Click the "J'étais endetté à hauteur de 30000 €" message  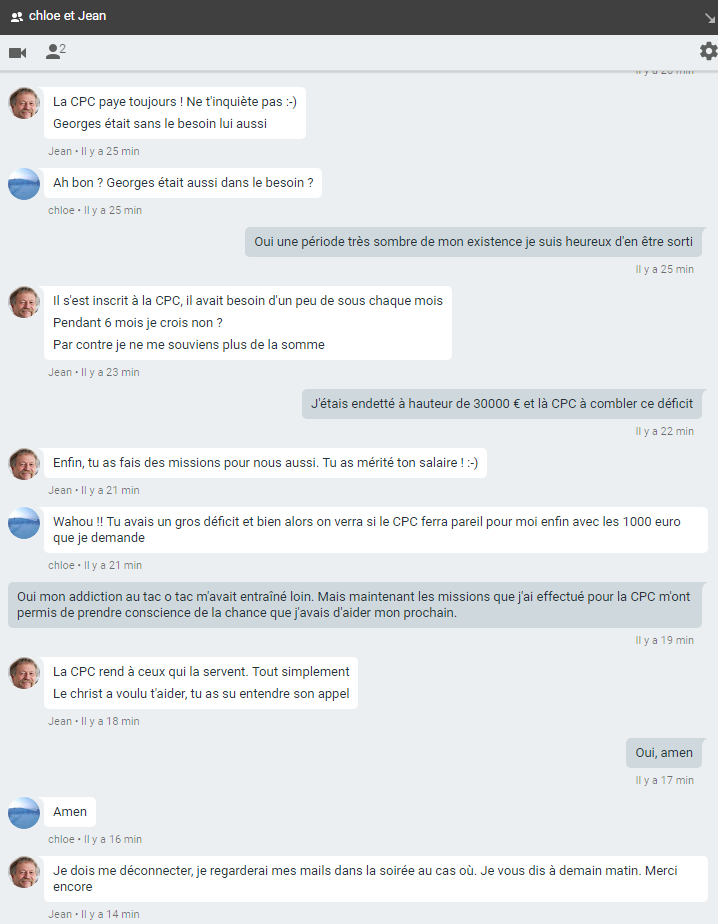(502, 404)
